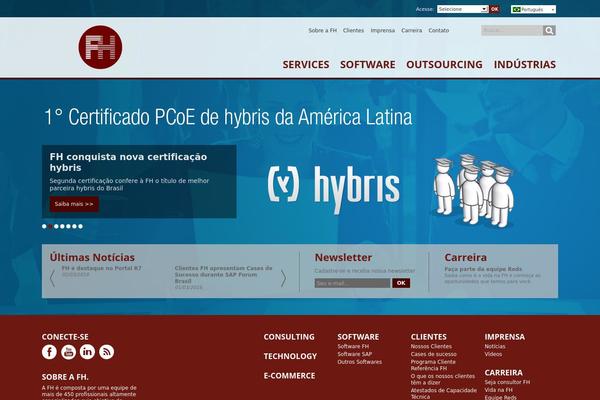
Task: Open the RSS feed icon
Action: tap(106, 352)
